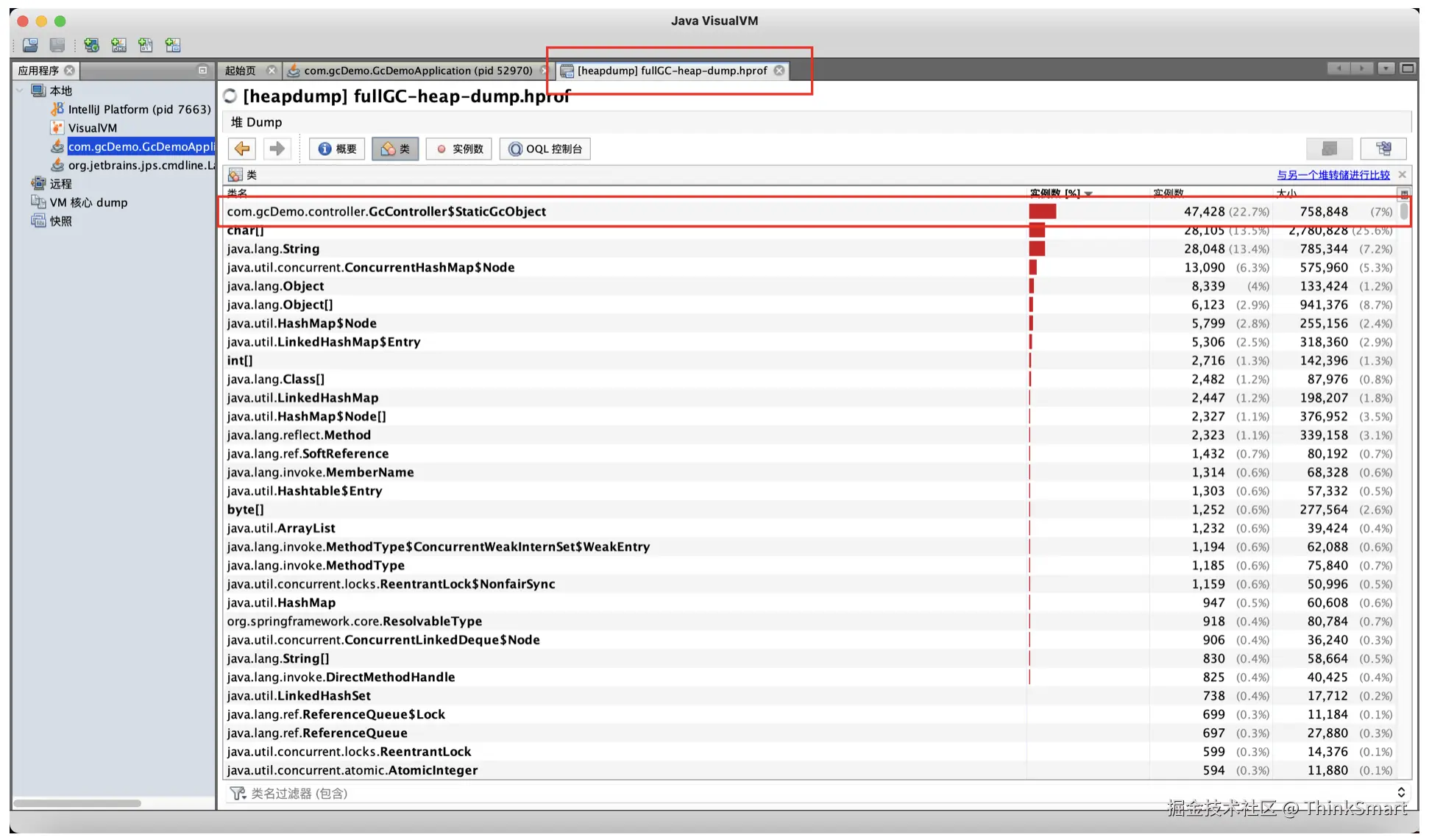Toggle the 类 view button
This screenshot has width=1429, height=840.
point(395,149)
